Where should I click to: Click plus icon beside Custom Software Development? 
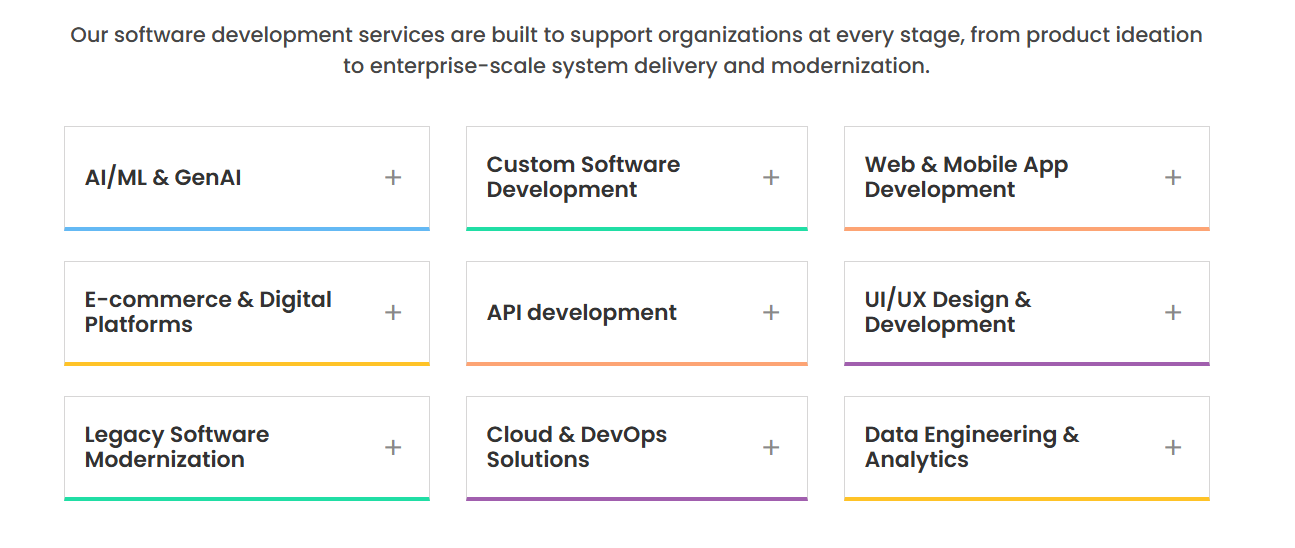click(x=771, y=177)
